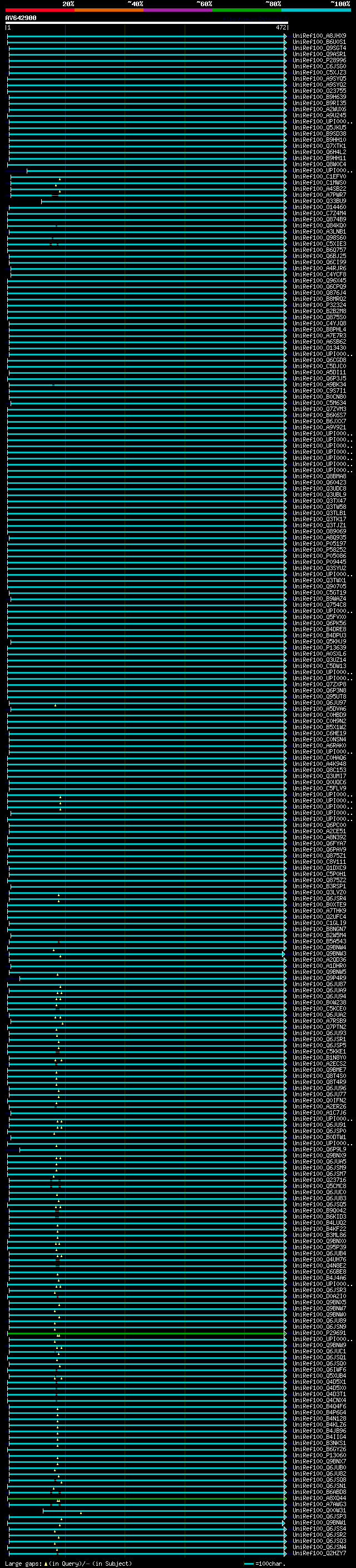Select the UniRef100_Q5XUB4 label
356x1568 pixels.
(319, 1376)
